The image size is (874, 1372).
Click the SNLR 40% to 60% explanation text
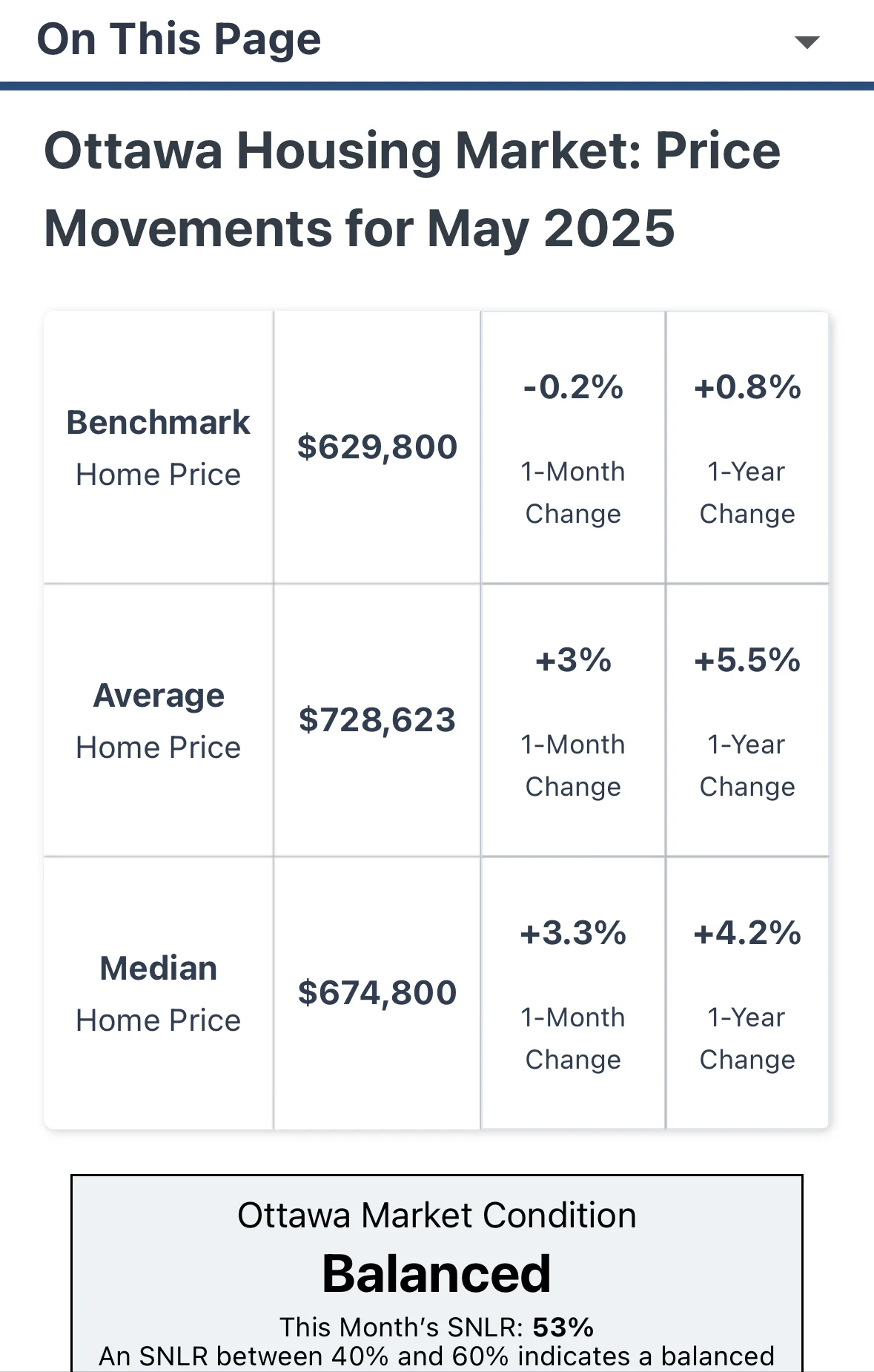(x=437, y=1356)
